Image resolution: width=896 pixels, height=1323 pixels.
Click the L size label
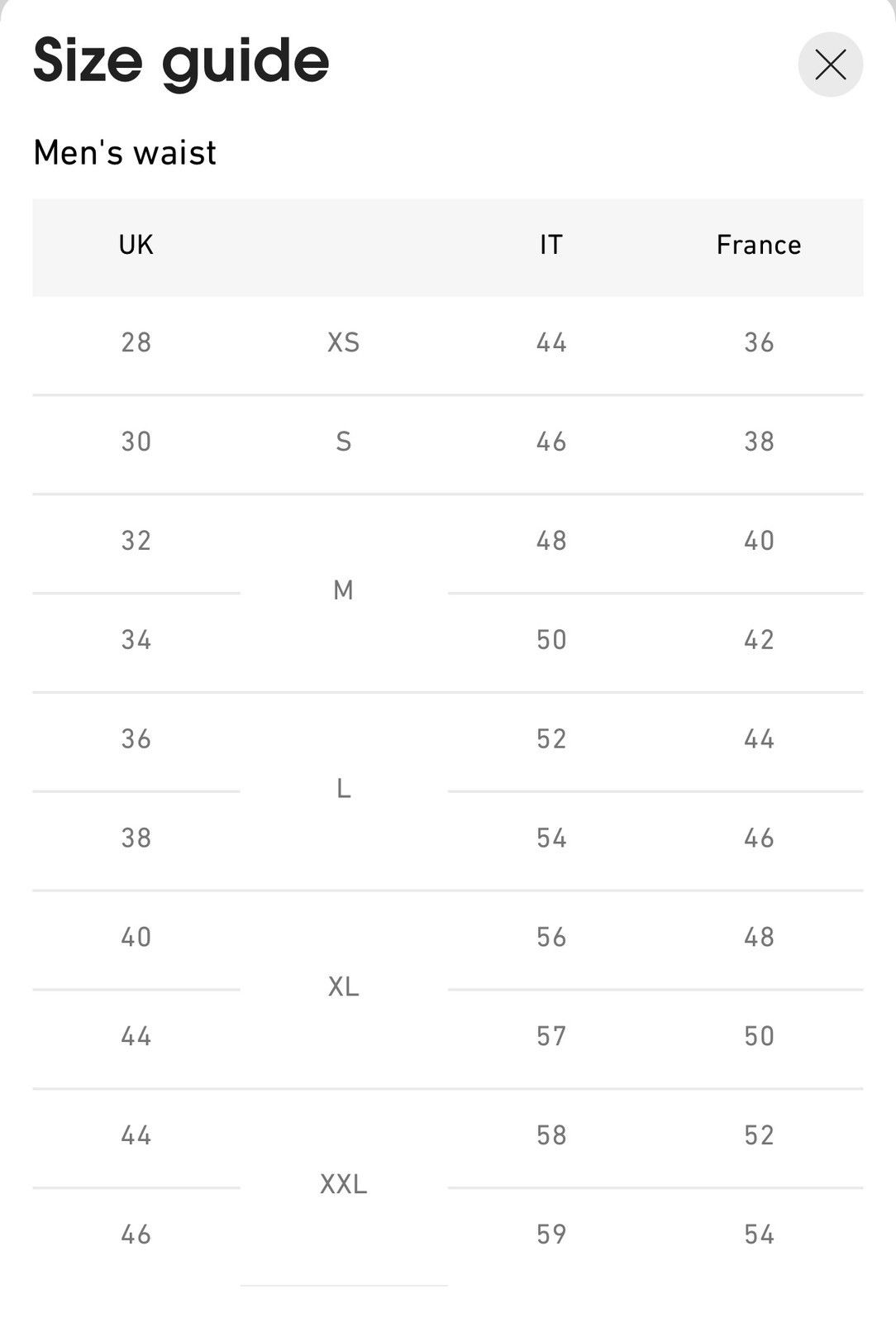344,790
